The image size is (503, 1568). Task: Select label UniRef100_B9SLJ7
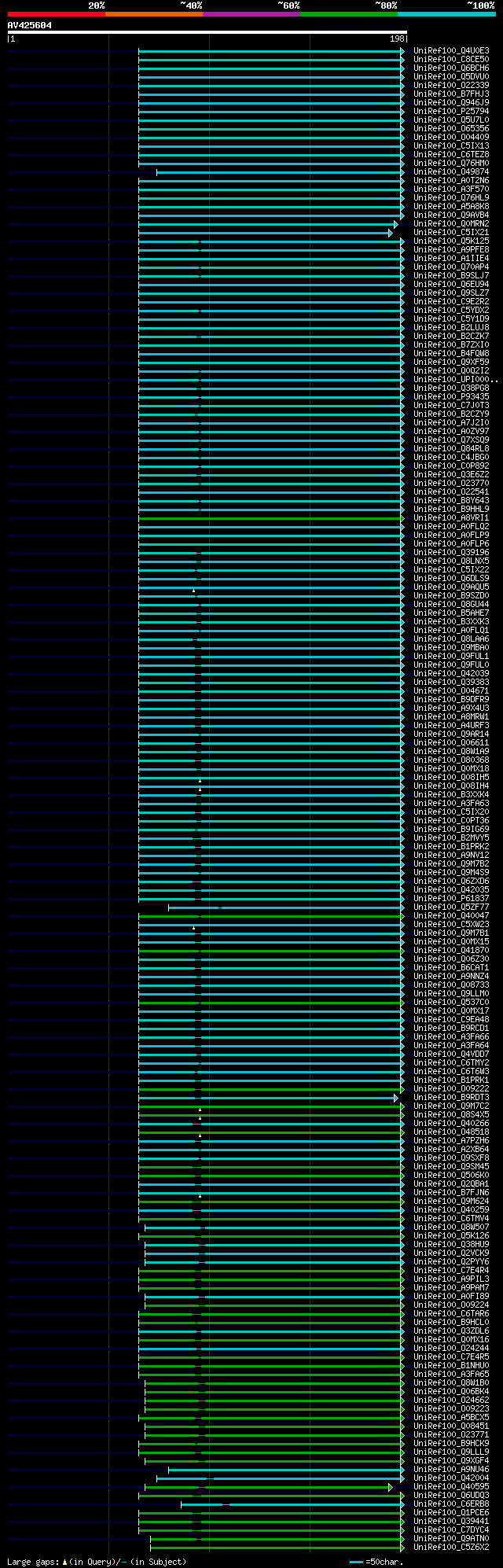(451, 276)
